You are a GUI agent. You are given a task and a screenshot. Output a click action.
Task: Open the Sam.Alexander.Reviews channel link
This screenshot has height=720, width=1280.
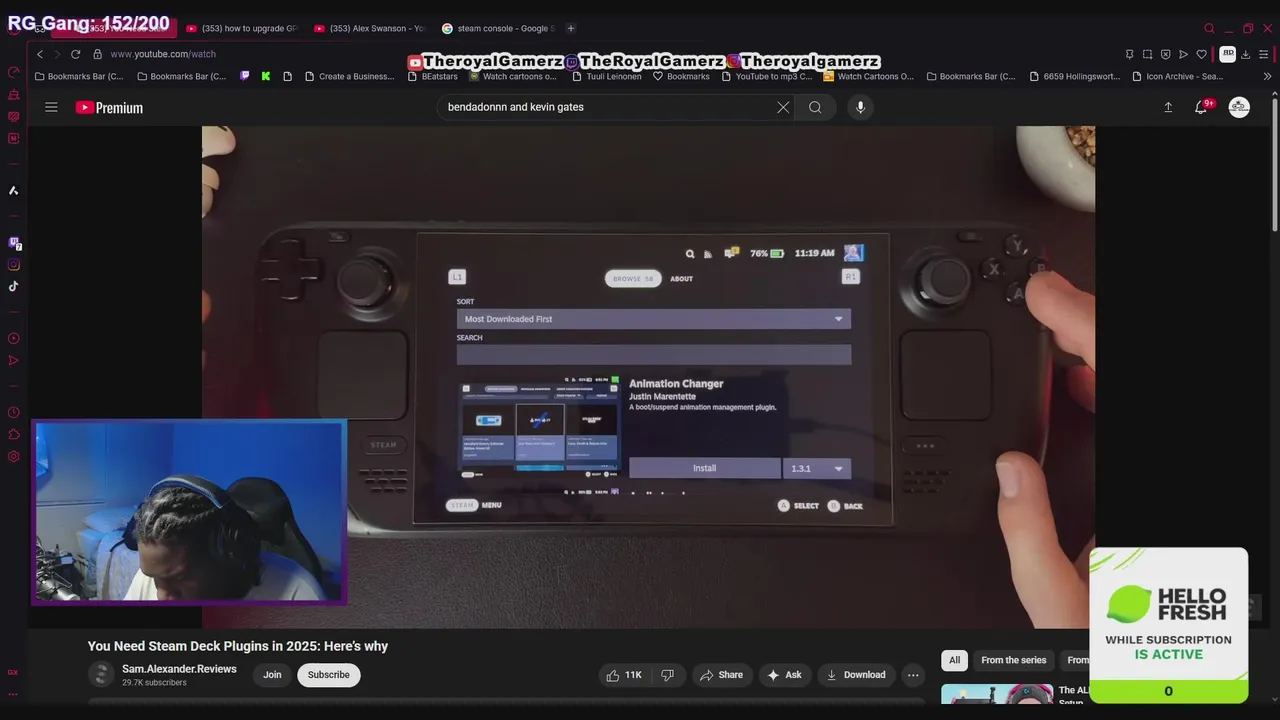[179, 669]
